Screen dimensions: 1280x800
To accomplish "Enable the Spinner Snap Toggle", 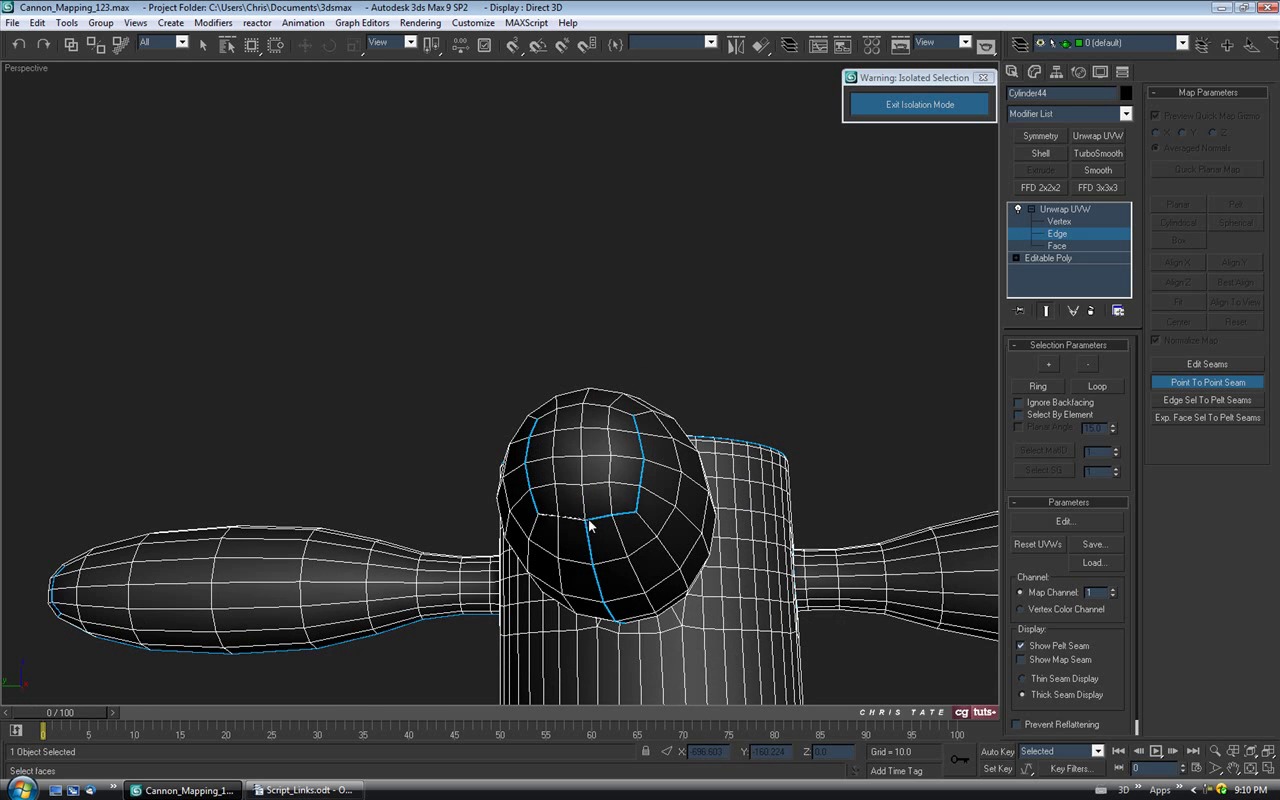I will click(x=587, y=45).
